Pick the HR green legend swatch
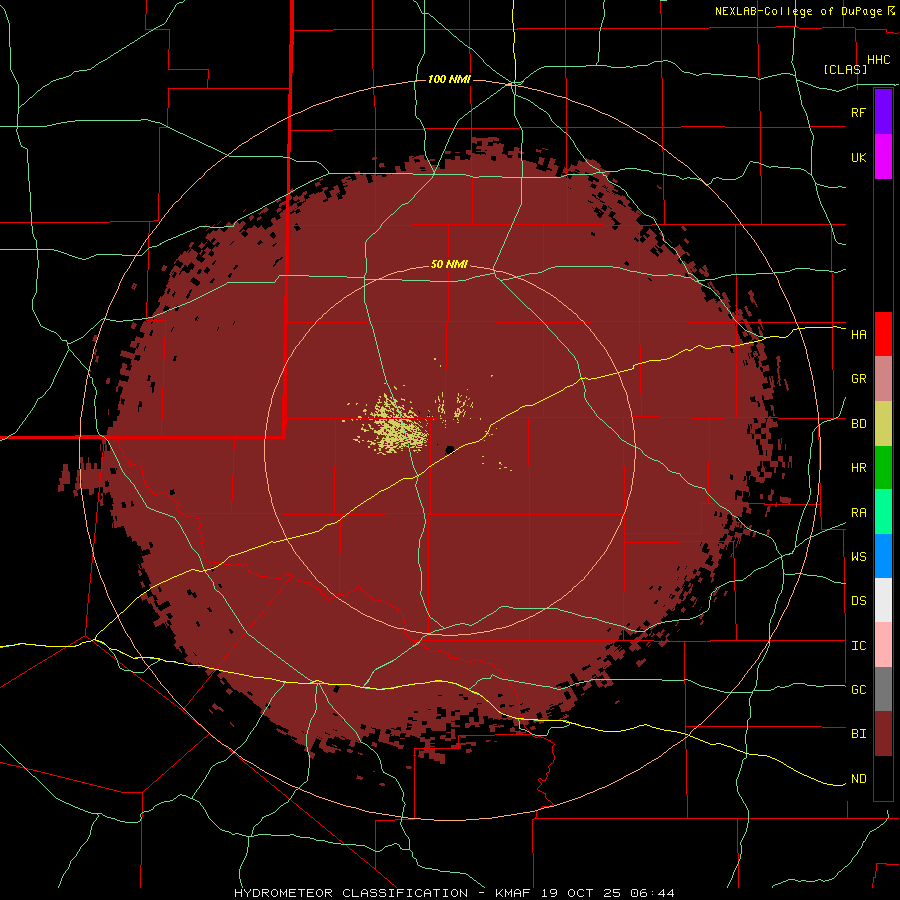 point(883,468)
